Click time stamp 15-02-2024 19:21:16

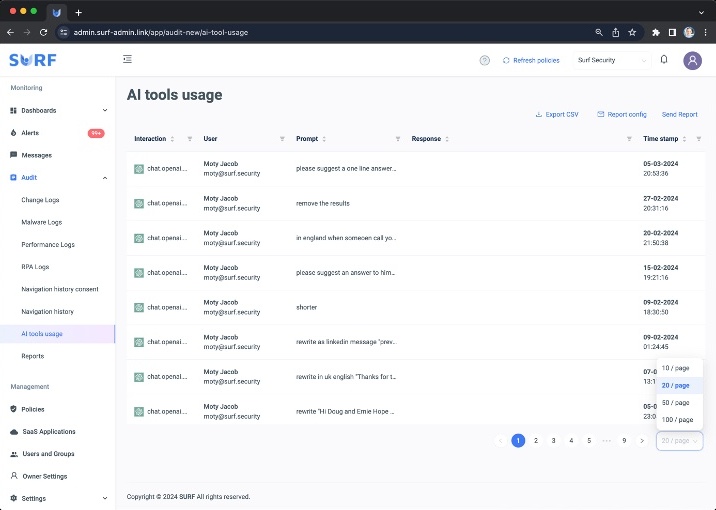[660, 273]
